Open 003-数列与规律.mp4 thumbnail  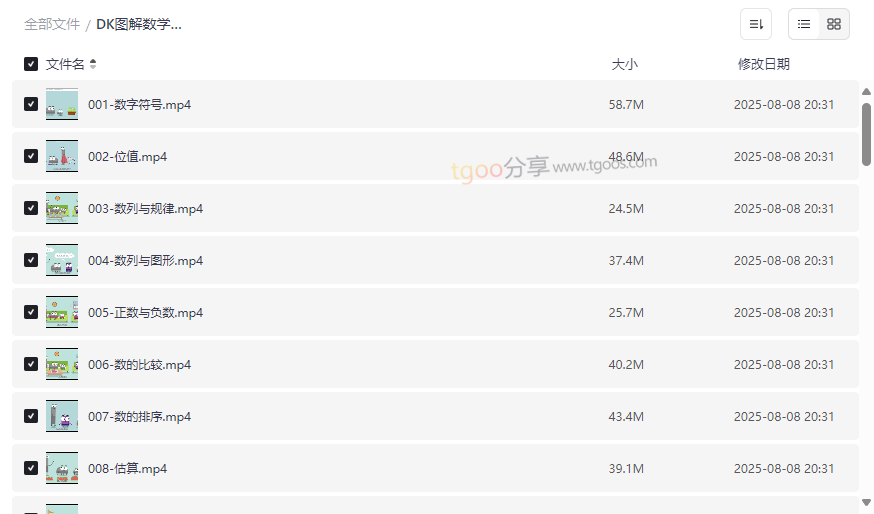click(x=62, y=208)
